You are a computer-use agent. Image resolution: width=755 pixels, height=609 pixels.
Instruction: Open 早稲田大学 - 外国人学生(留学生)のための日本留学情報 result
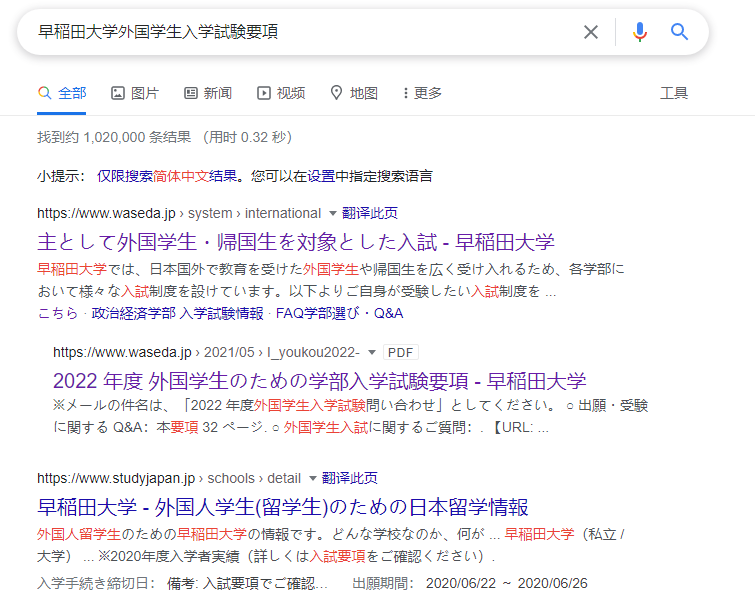tap(283, 507)
